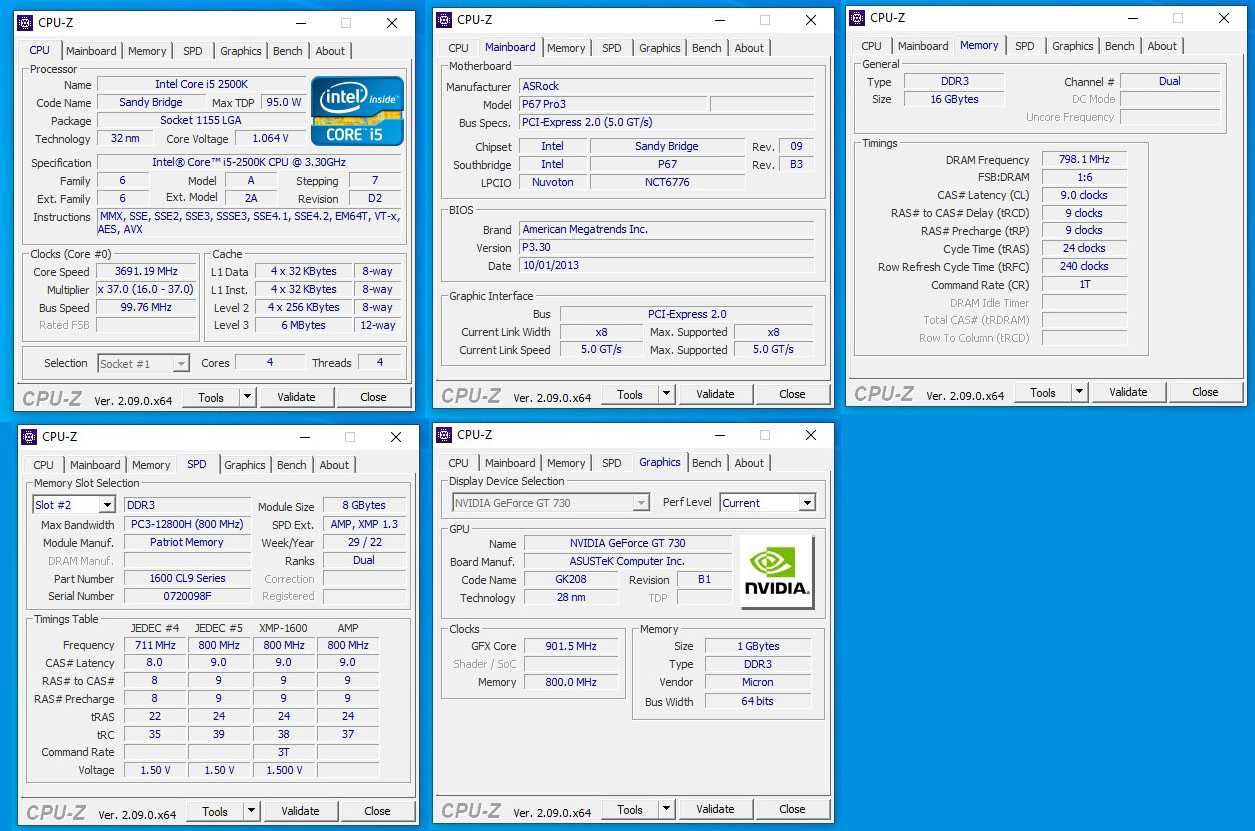Open Tools dropdown arrow in Memory window
The image size is (1255, 831).
pos(1080,392)
